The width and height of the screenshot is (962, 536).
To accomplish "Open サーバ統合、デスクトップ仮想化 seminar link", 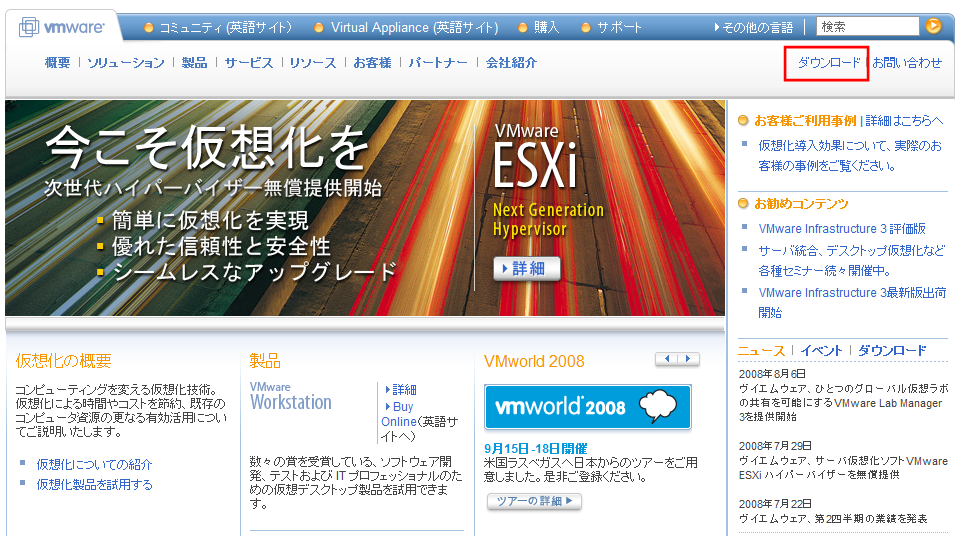I will tap(852, 261).
